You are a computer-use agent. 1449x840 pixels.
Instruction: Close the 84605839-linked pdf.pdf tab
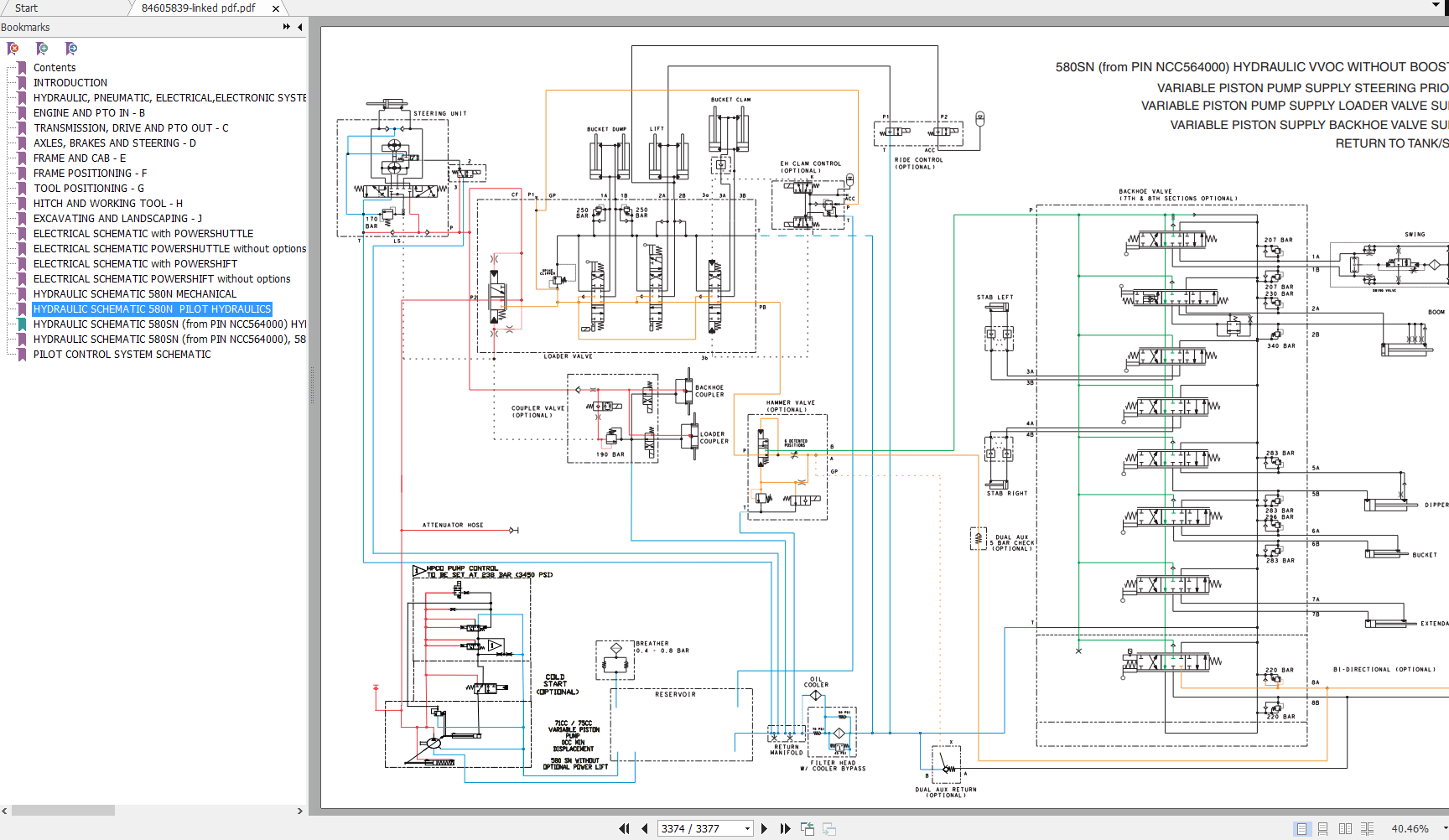[x=276, y=8]
